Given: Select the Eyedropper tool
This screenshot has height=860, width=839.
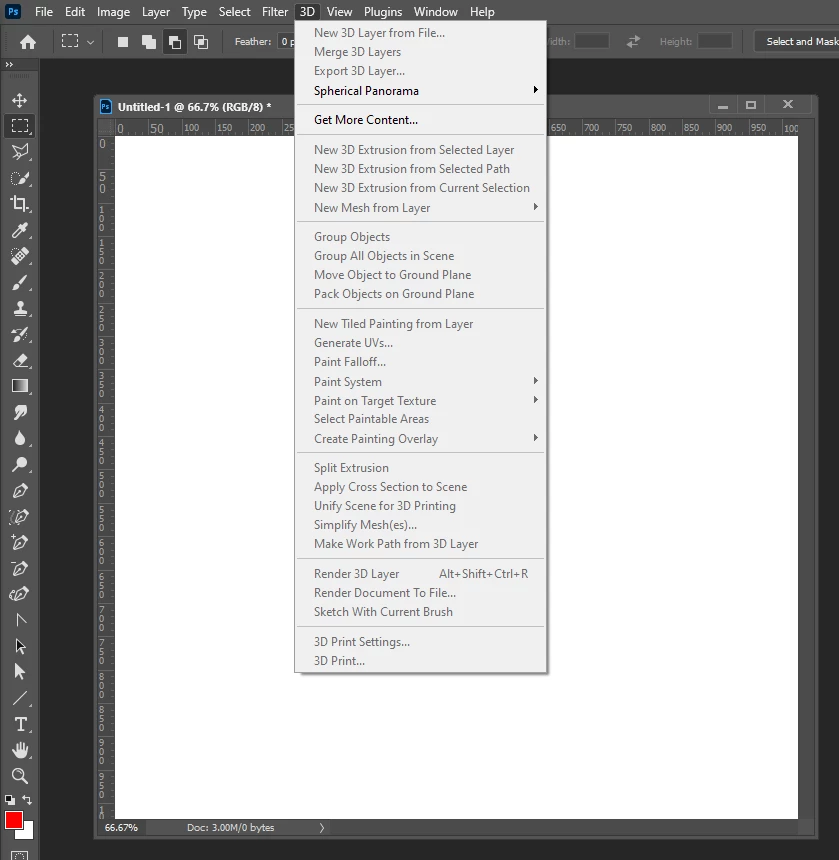Looking at the screenshot, I should pyautogui.click(x=20, y=230).
